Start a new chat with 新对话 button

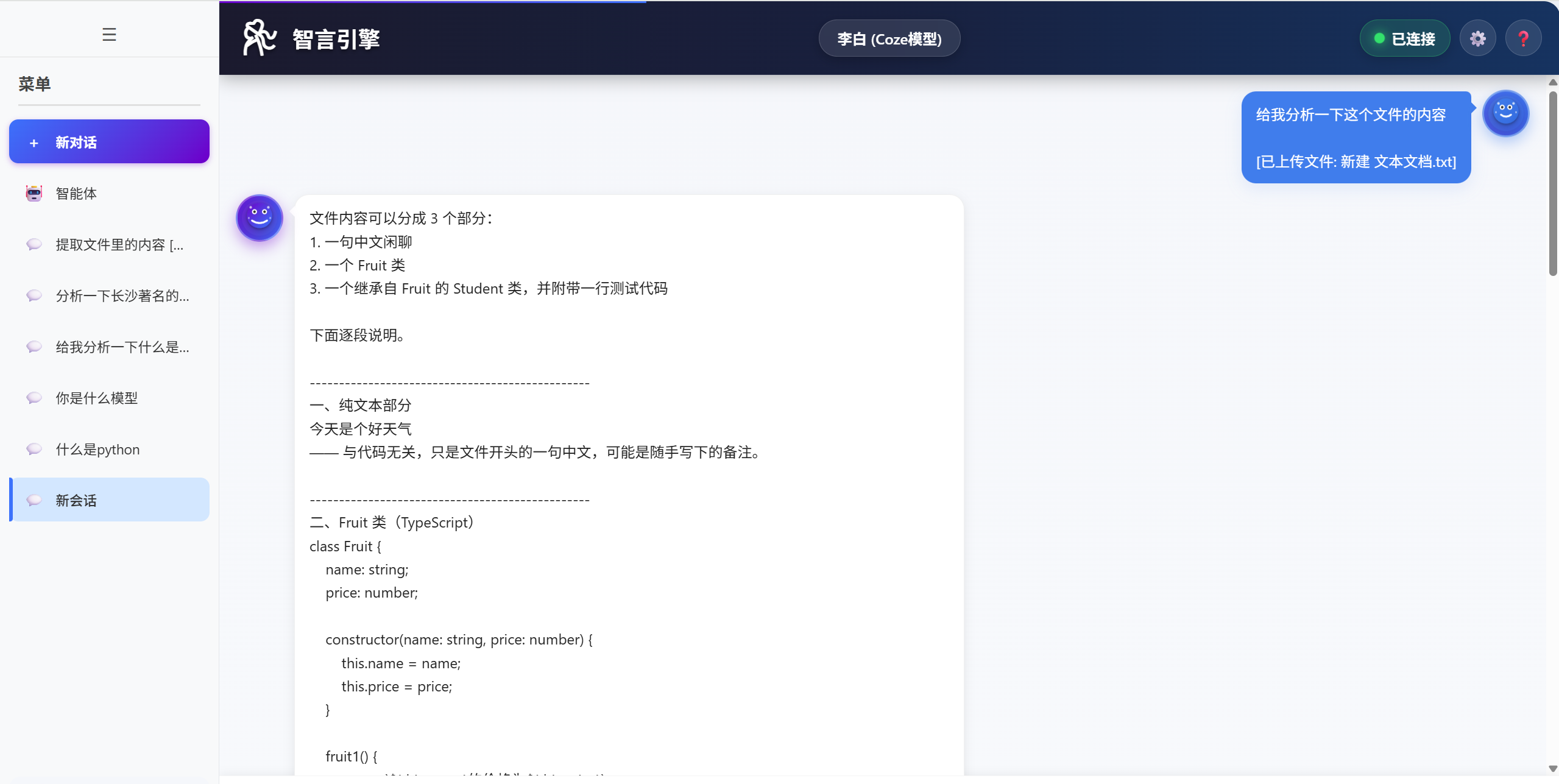pos(109,142)
